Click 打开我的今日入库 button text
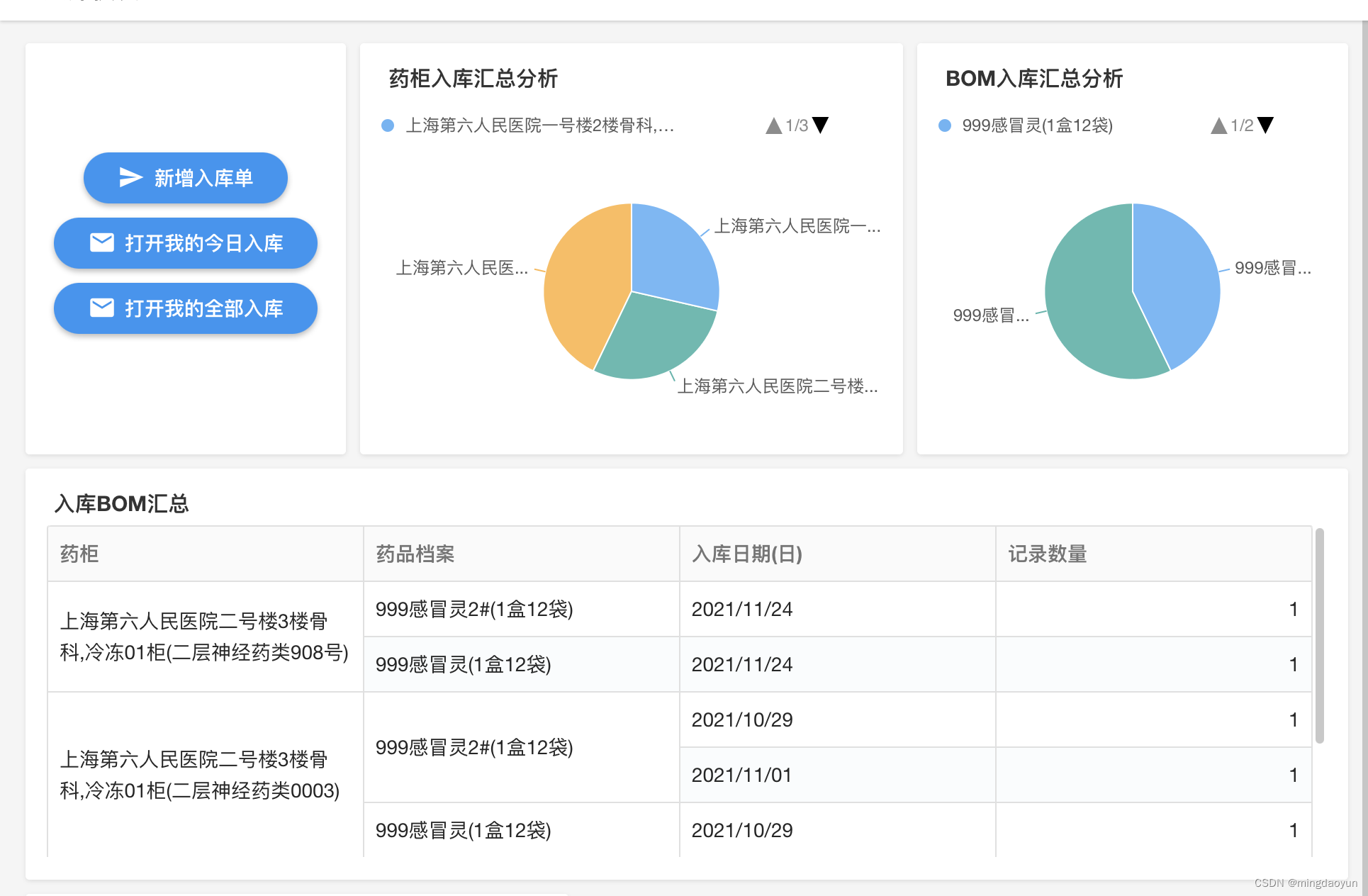This screenshot has width=1368, height=896. [204, 243]
